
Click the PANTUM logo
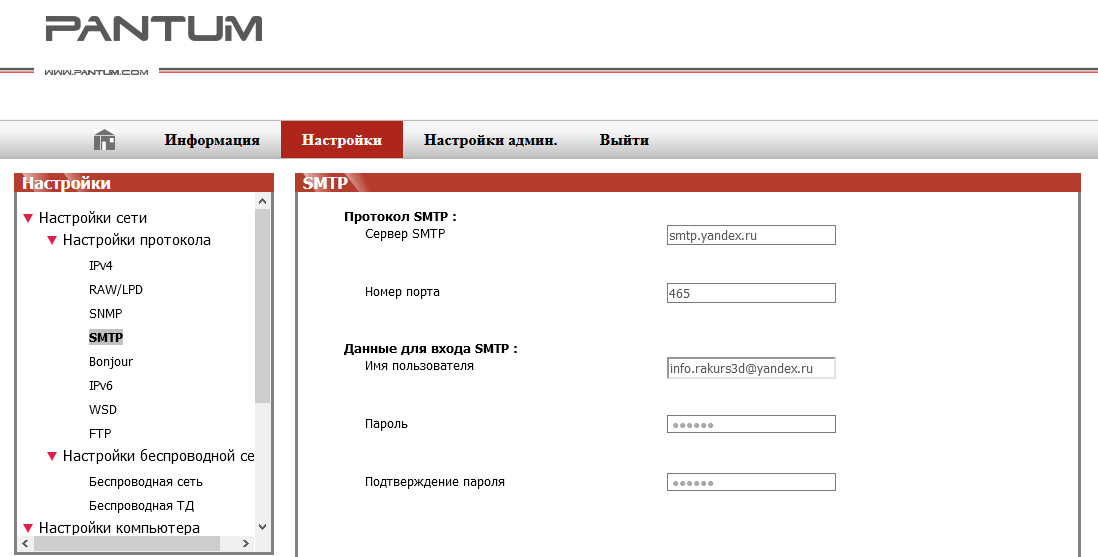coord(154,29)
